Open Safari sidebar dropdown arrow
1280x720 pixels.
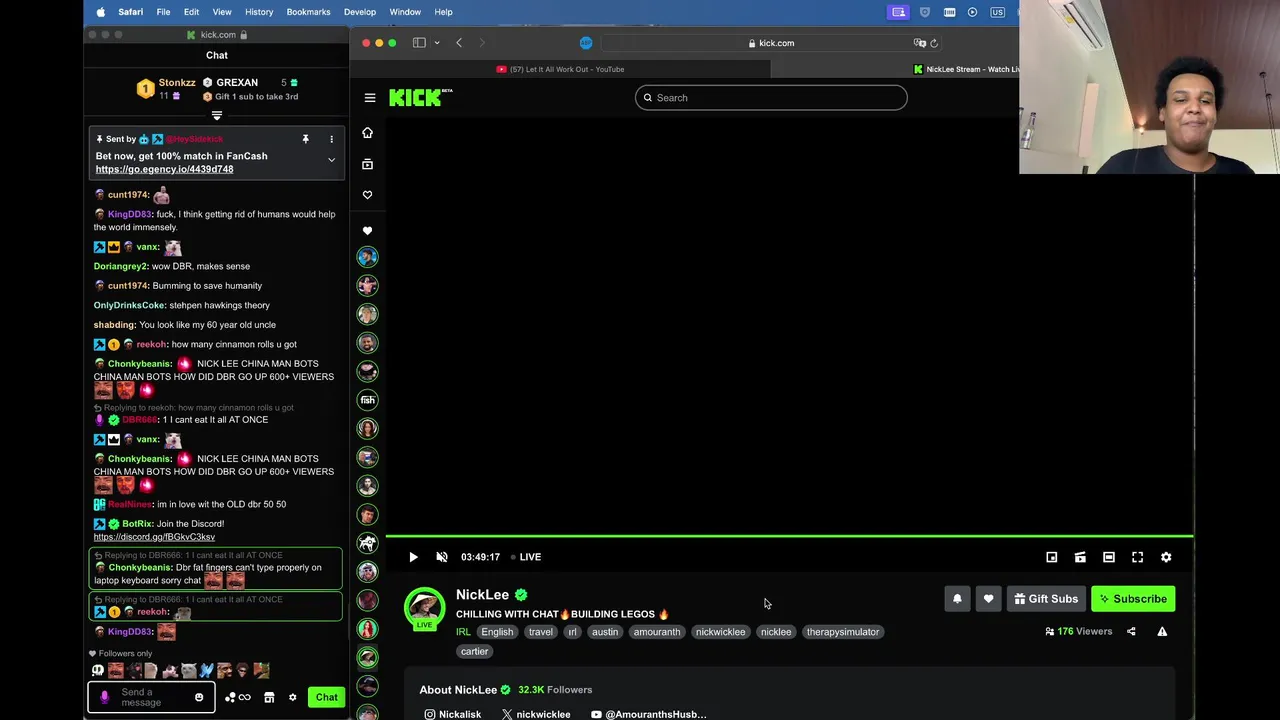(437, 43)
